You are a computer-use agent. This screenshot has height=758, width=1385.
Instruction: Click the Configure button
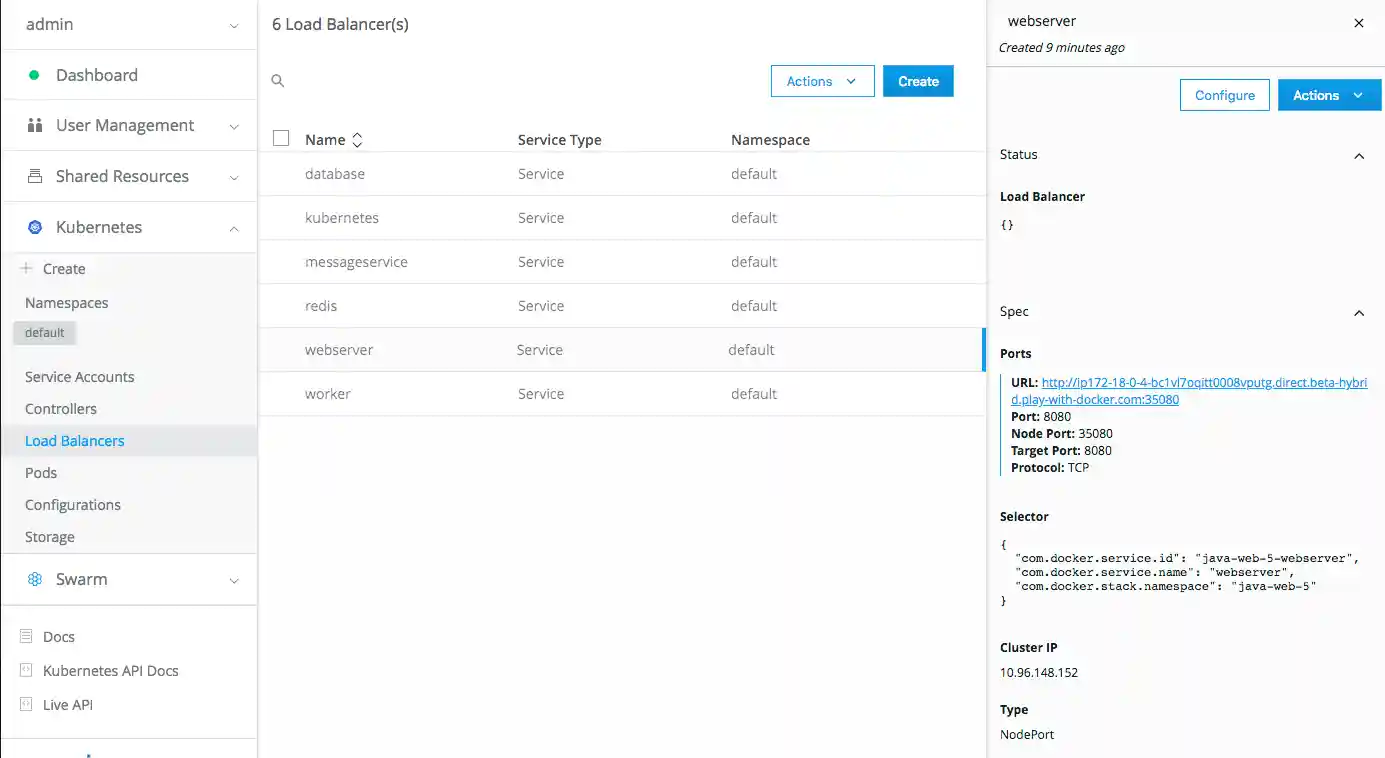[1224, 95]
